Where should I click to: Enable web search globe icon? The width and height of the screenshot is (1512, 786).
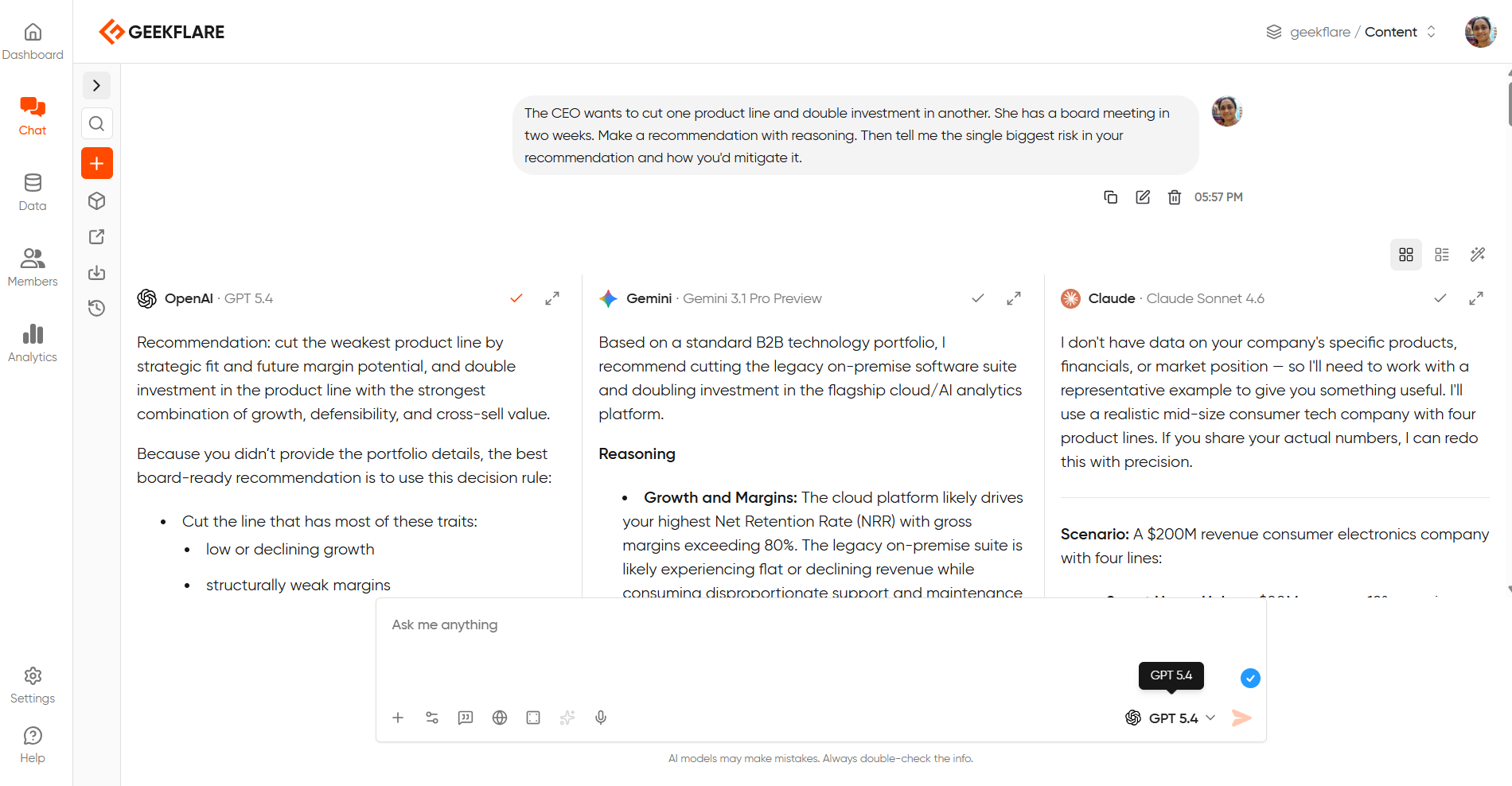pyautogui.click(x=500, y=718)
